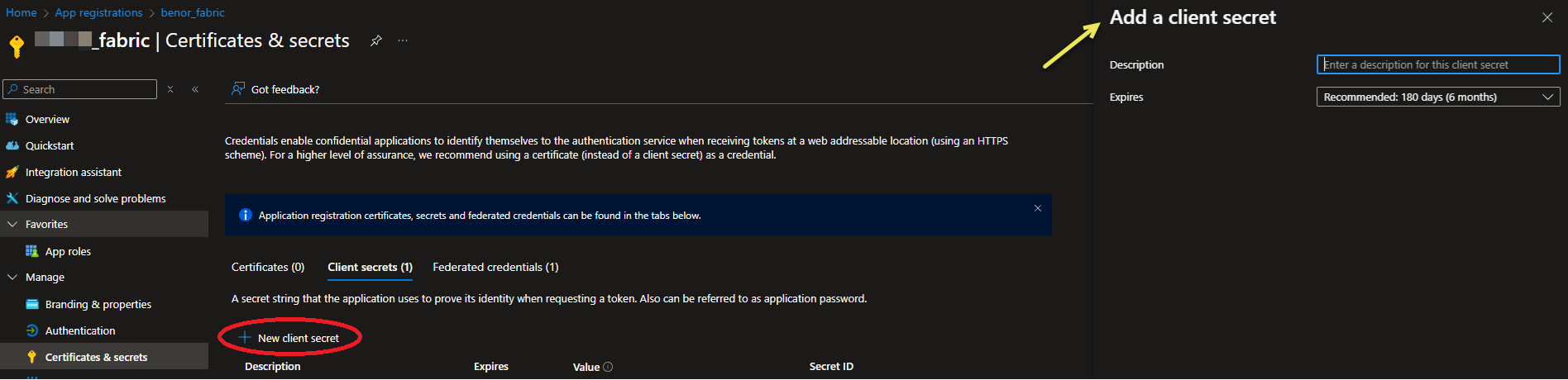Collapse the sidebar using double-chevron icon
Viewport: 1568px width, 380px height.
[x=195, y=89]
